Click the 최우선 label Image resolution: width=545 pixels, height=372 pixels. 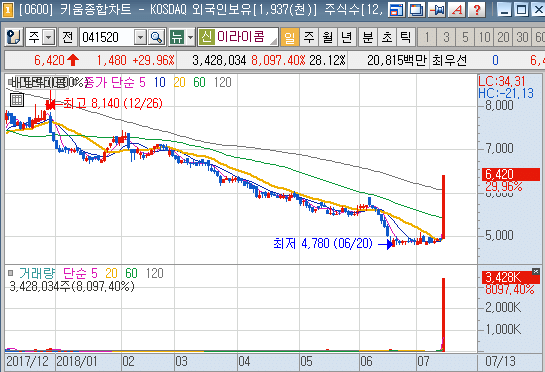coord(449,60)
